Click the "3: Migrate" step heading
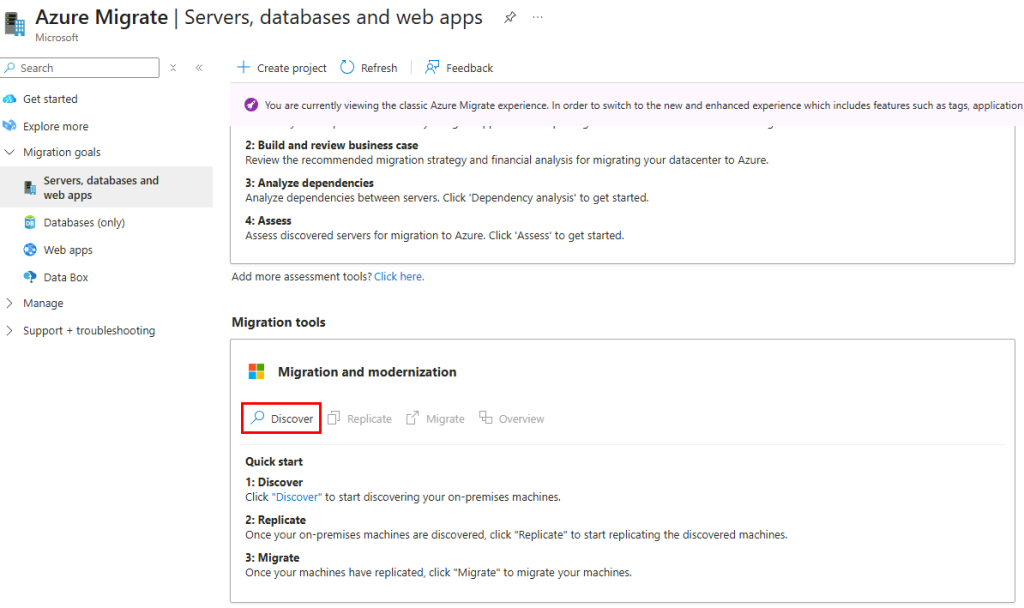The width and height of the screenshot is (1024, 608). pos(272,558)
